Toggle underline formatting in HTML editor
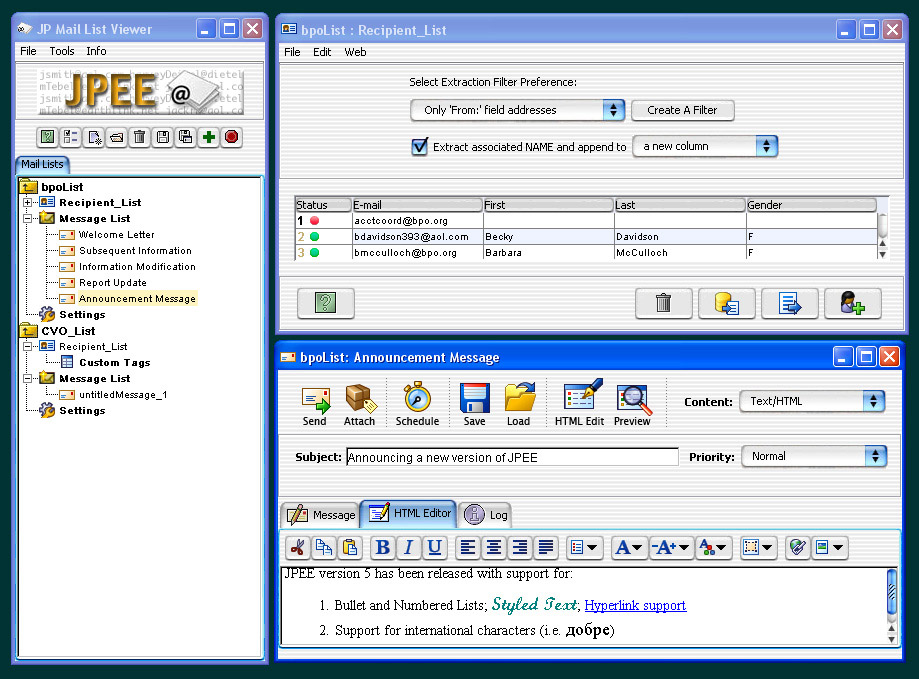 point(434,548)
